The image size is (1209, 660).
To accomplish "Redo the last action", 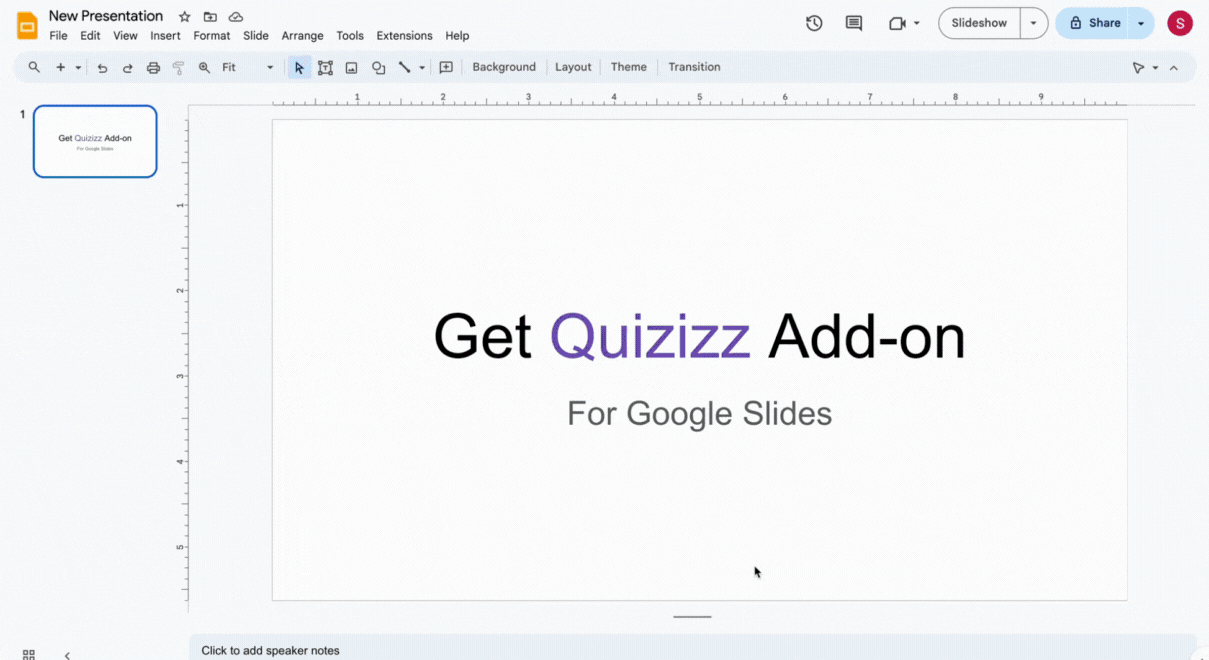I will point(128,67).
